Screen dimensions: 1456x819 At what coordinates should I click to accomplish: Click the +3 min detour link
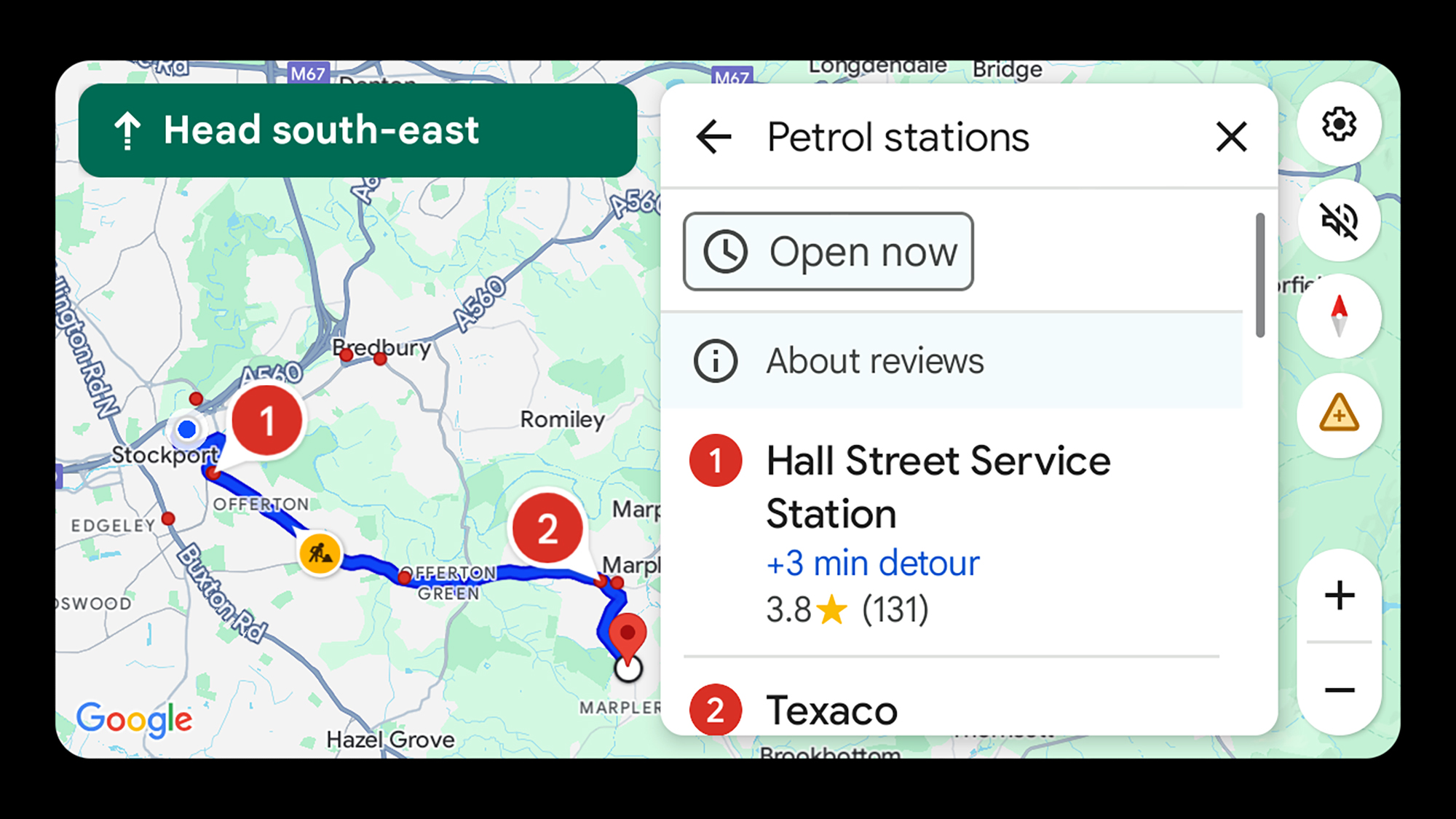872,563
